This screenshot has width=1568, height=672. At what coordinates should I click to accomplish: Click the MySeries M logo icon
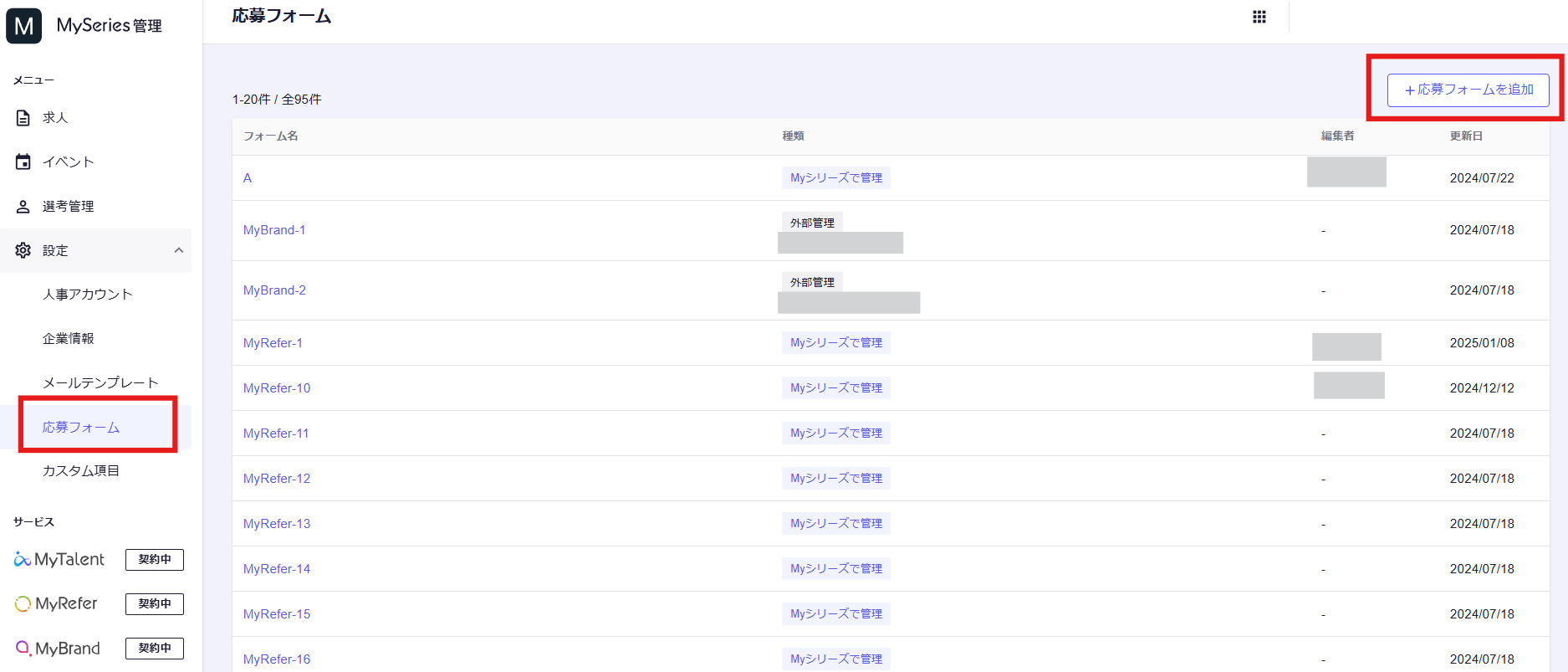(23, 26)
